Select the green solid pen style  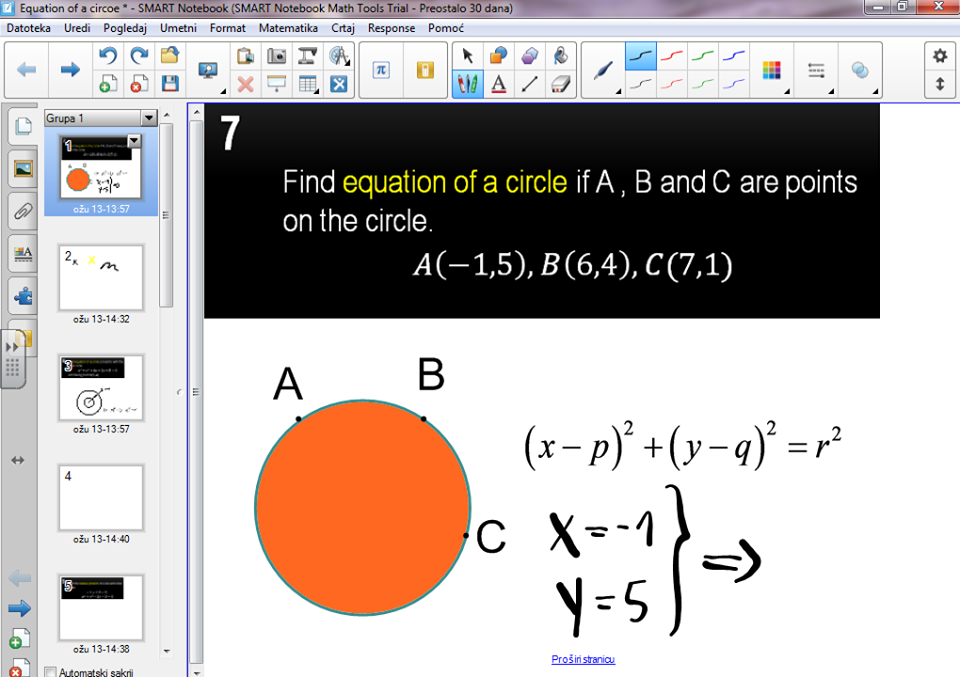(x=703, y=56)
